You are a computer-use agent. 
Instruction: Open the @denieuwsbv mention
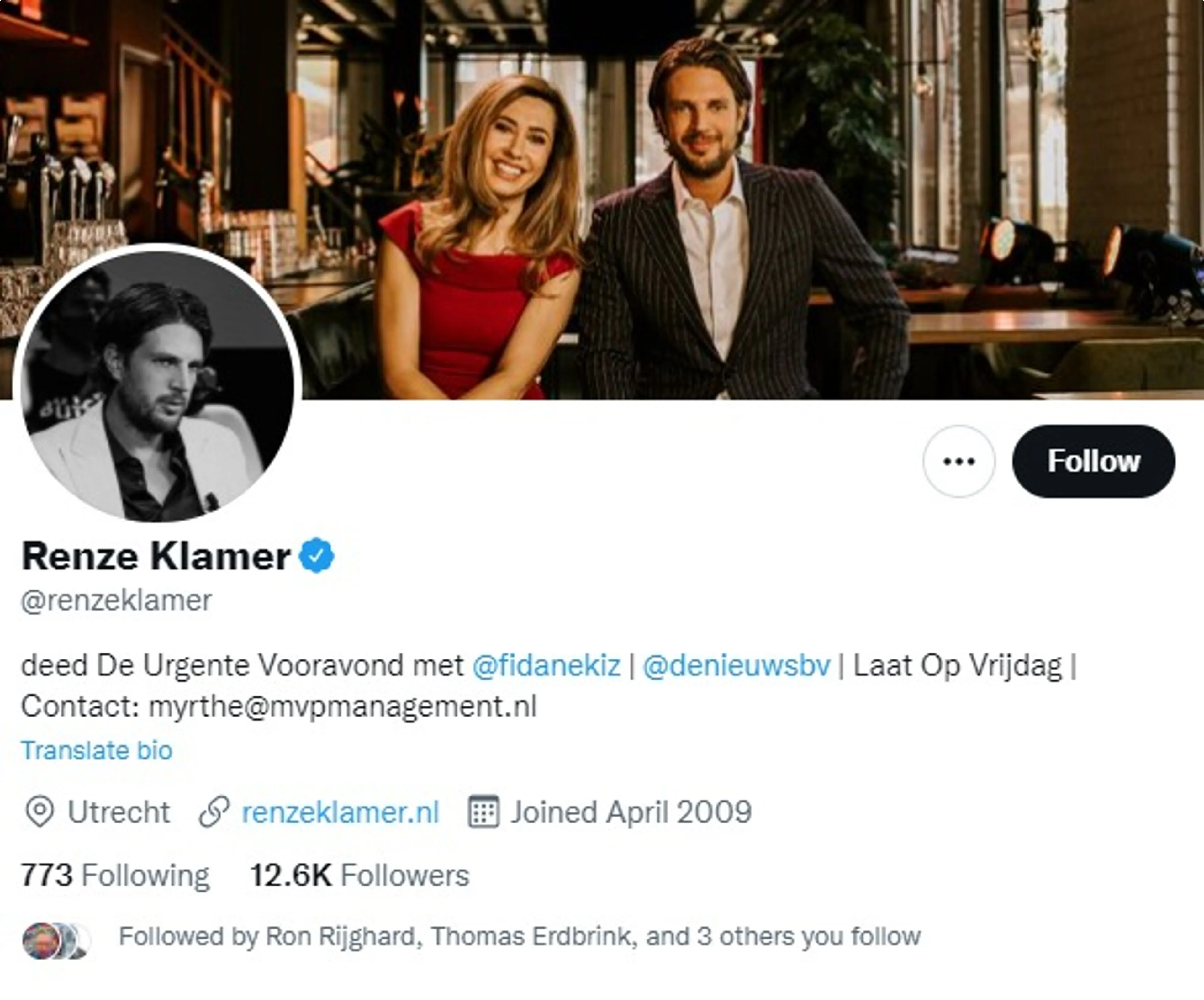point(737,666)
